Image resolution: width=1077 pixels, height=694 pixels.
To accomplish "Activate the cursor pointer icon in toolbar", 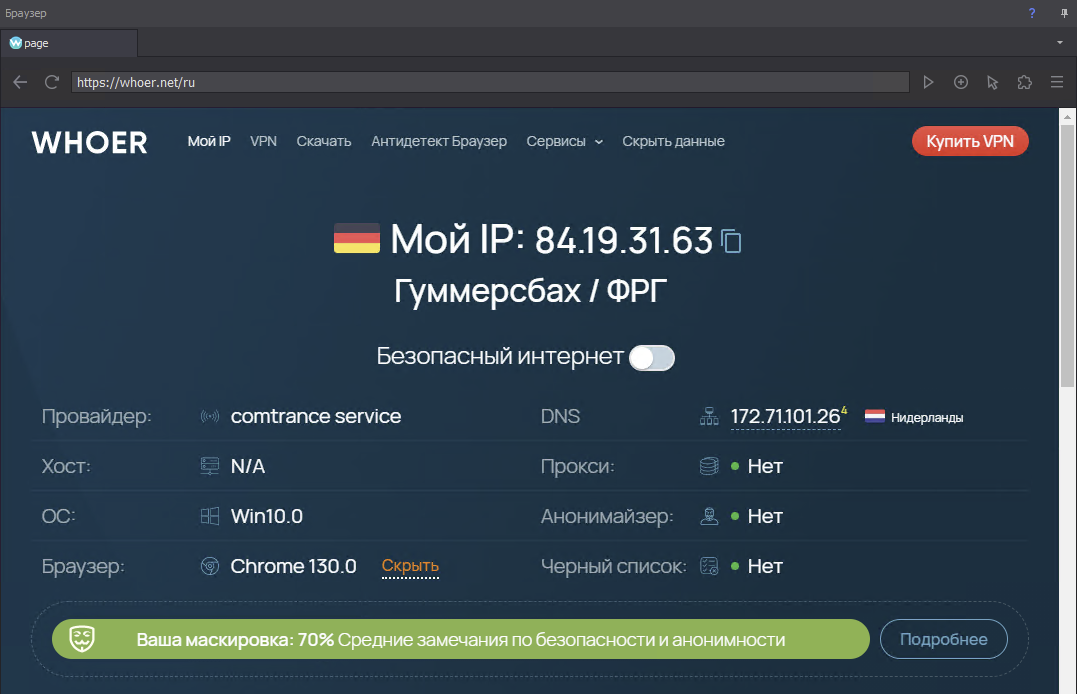I will point(993,82).
